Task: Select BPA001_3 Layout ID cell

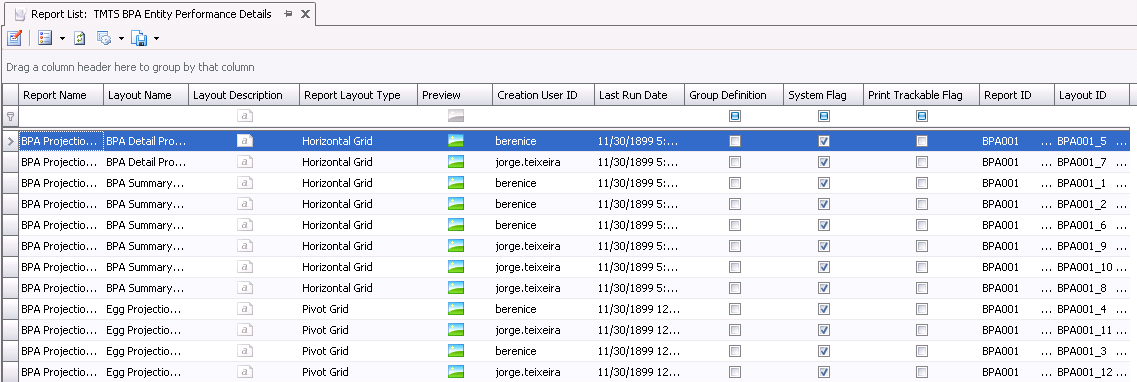Action: point(1091,351)
